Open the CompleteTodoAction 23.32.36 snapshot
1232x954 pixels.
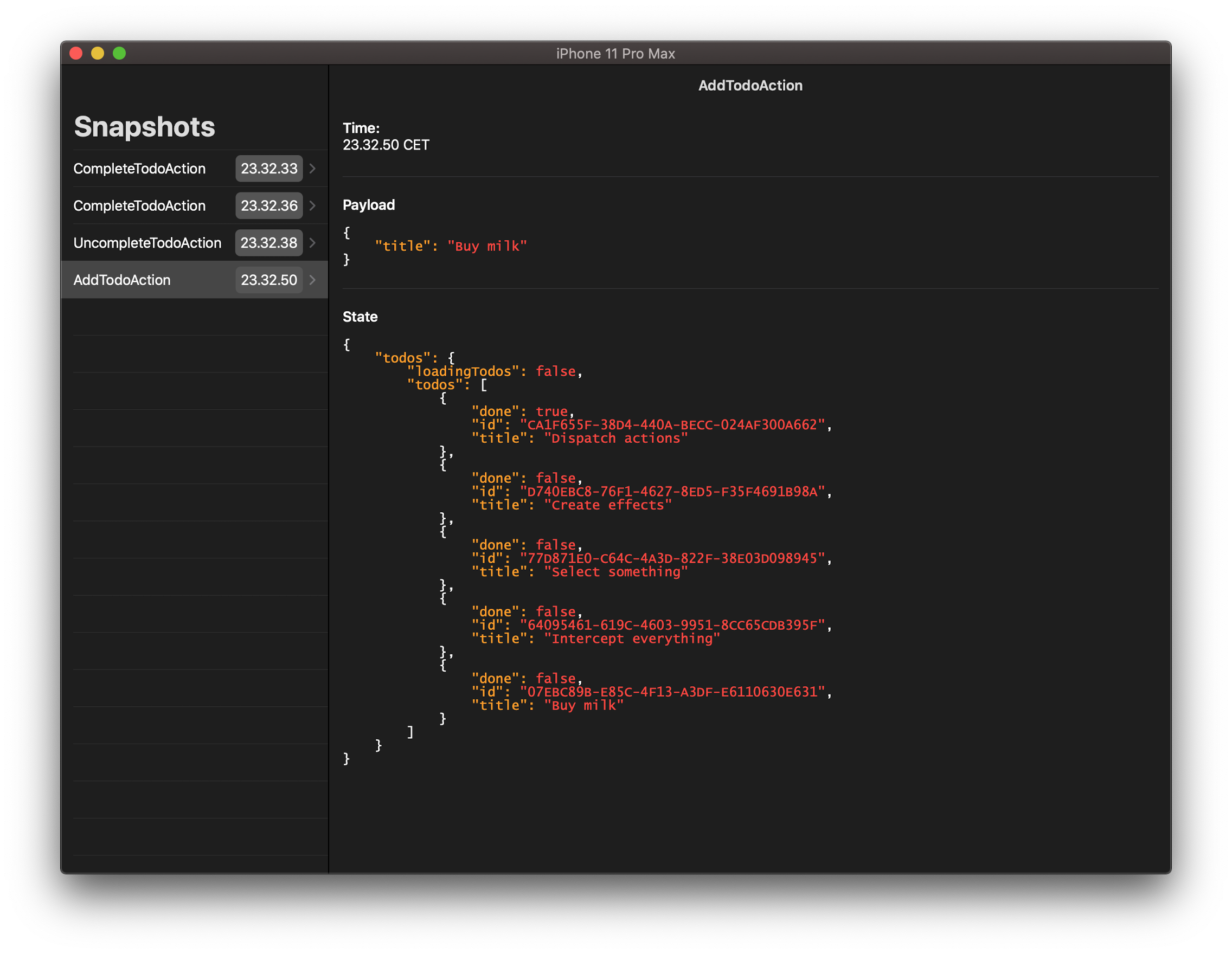tap(139, 206)
